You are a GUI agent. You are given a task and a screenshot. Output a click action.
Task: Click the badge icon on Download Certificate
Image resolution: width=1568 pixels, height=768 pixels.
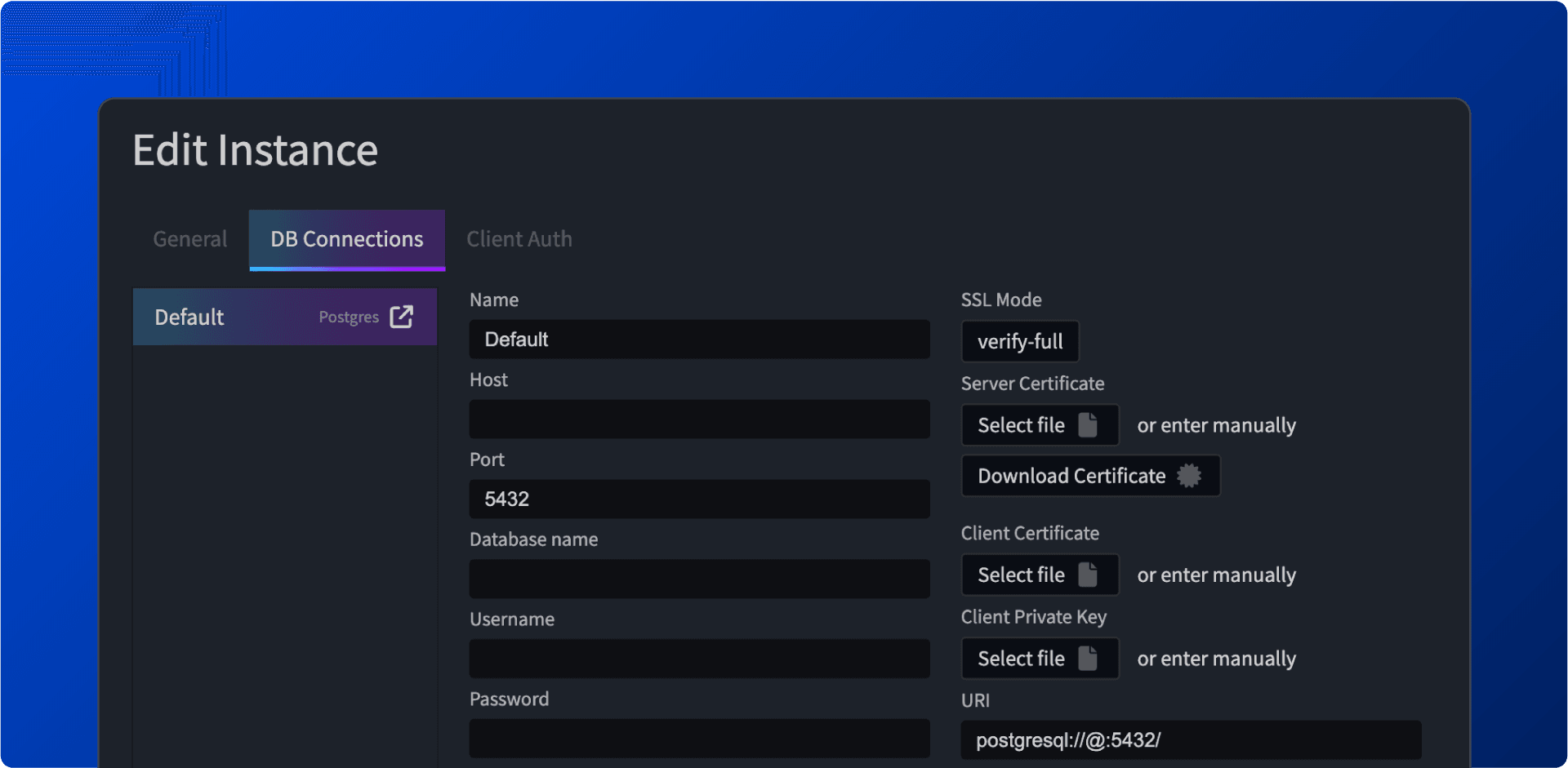[1188, 476]
